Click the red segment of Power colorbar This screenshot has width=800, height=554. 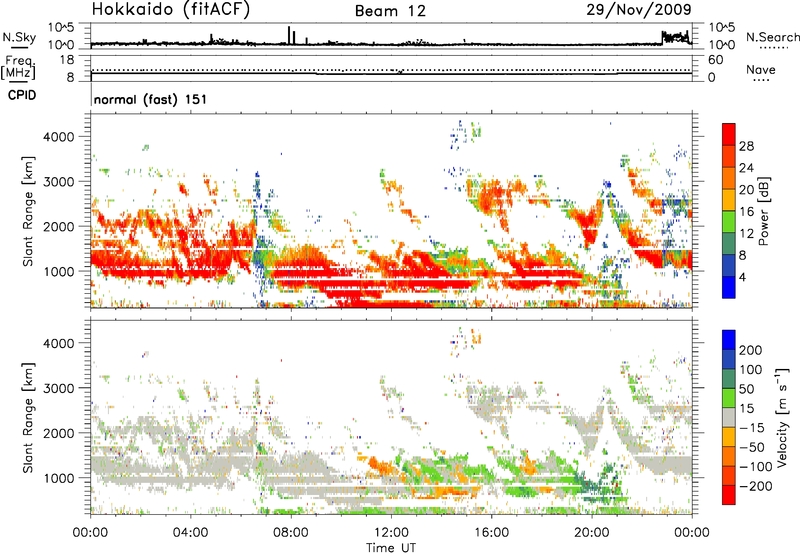(729, 134)
